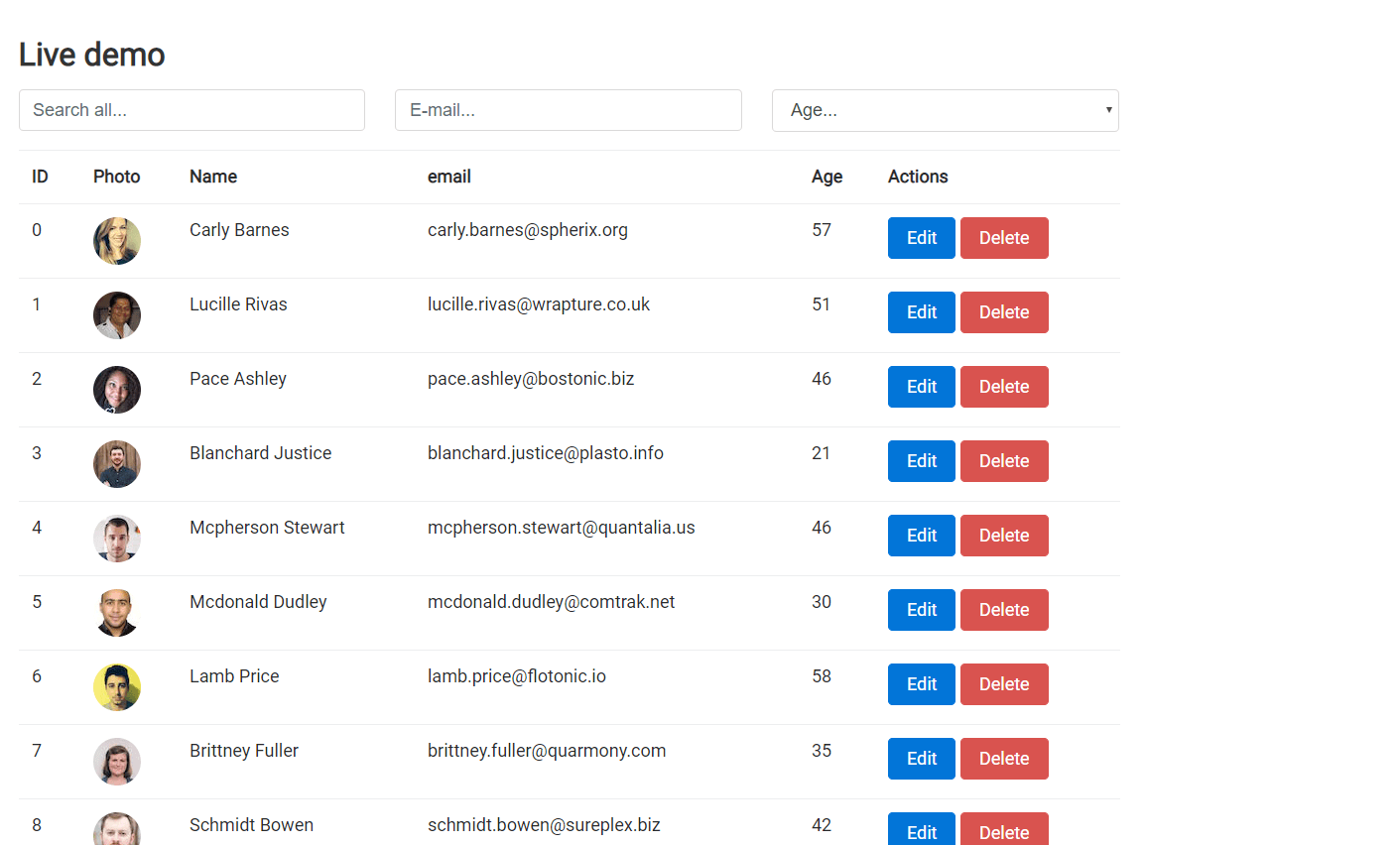The height and width of the screenshot is (845, 1400).
Task: Select the name Blanchard Justice
Action: (x=260, y=453)
